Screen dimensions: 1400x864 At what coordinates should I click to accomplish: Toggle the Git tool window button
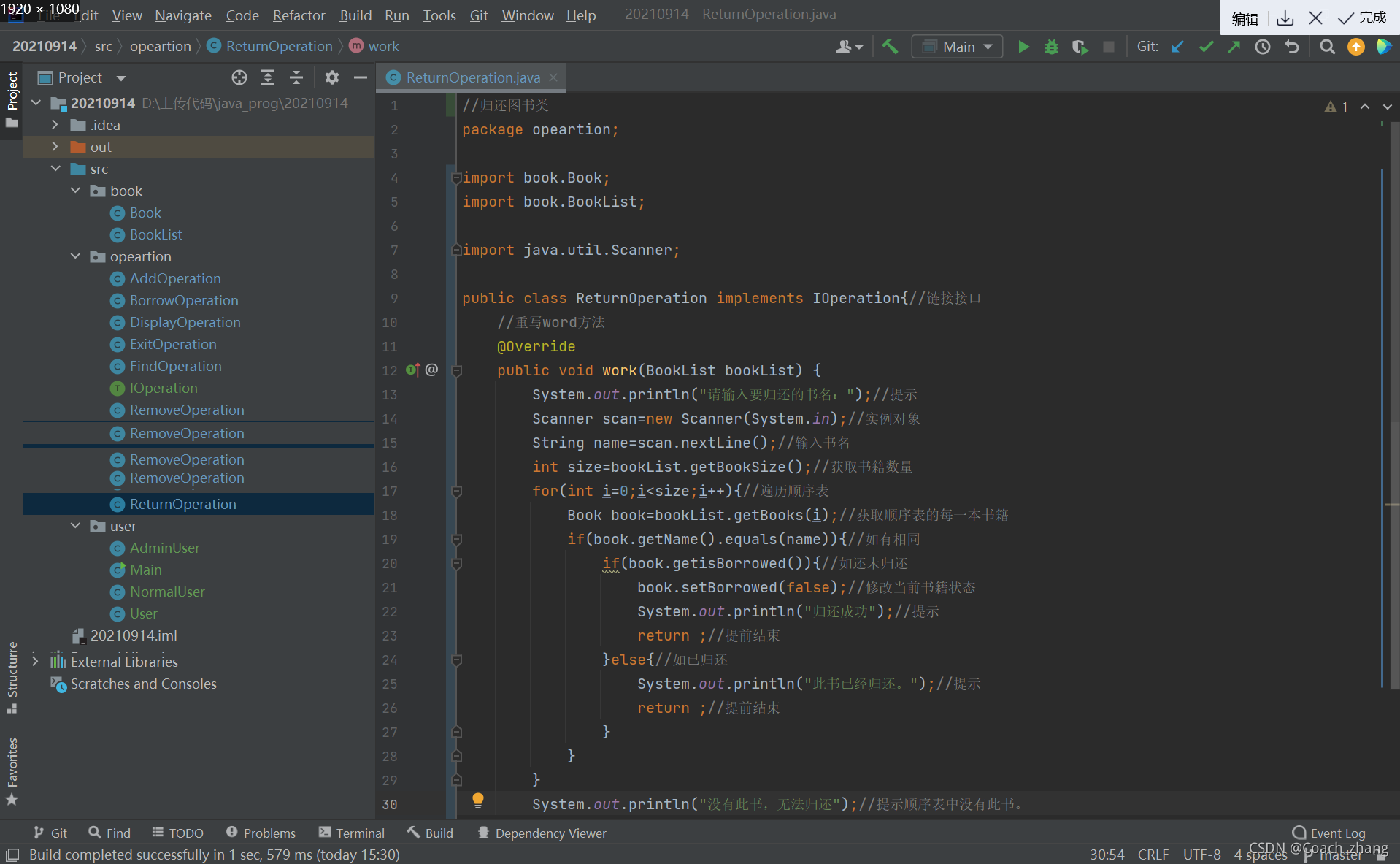click(x=50, y=833)
